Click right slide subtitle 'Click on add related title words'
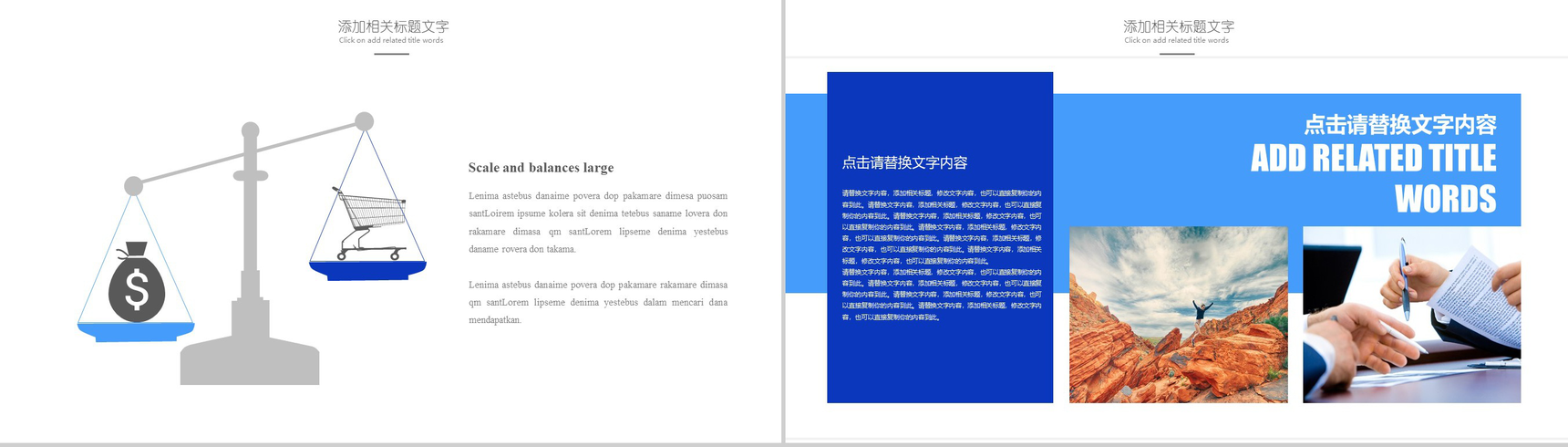This screenshot has width=1568, height=447. (1176, 40)
